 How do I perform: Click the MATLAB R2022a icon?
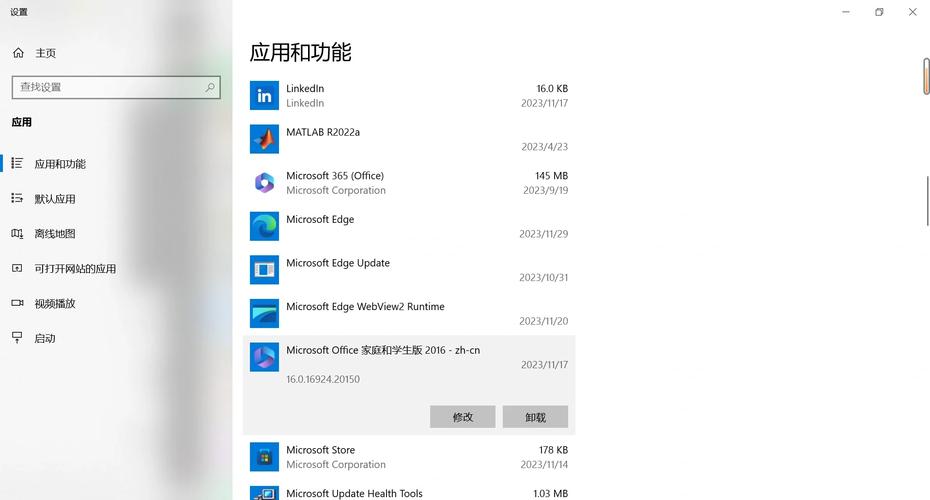click(264, 139)
